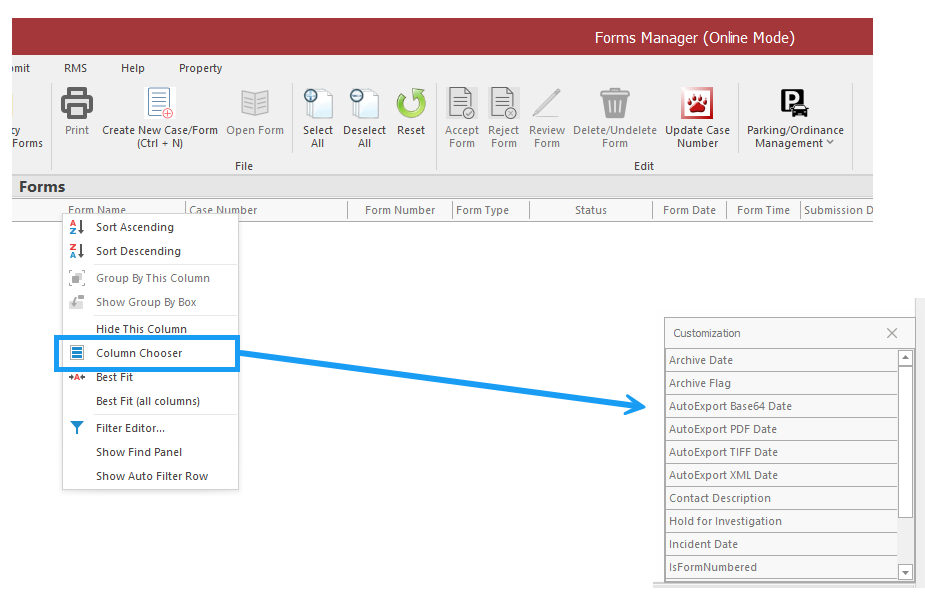Click the Accept Form icon
The width and height of the screenshot is (925, 593).
(x=461, y=103)
